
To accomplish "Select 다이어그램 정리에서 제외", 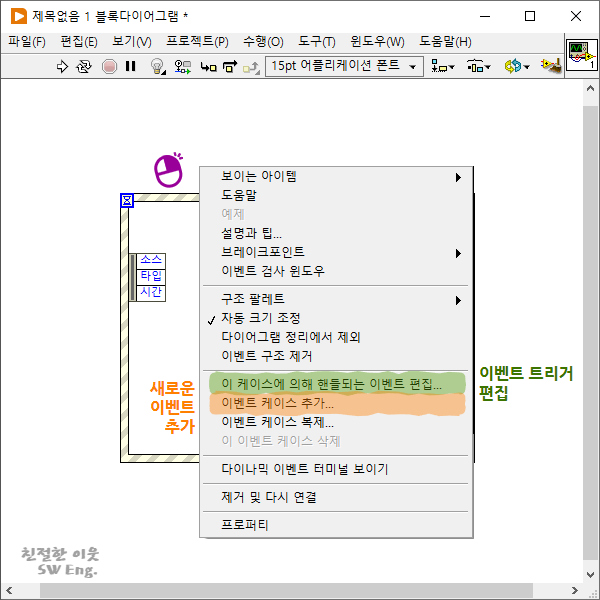I will [x=336, y=338].
